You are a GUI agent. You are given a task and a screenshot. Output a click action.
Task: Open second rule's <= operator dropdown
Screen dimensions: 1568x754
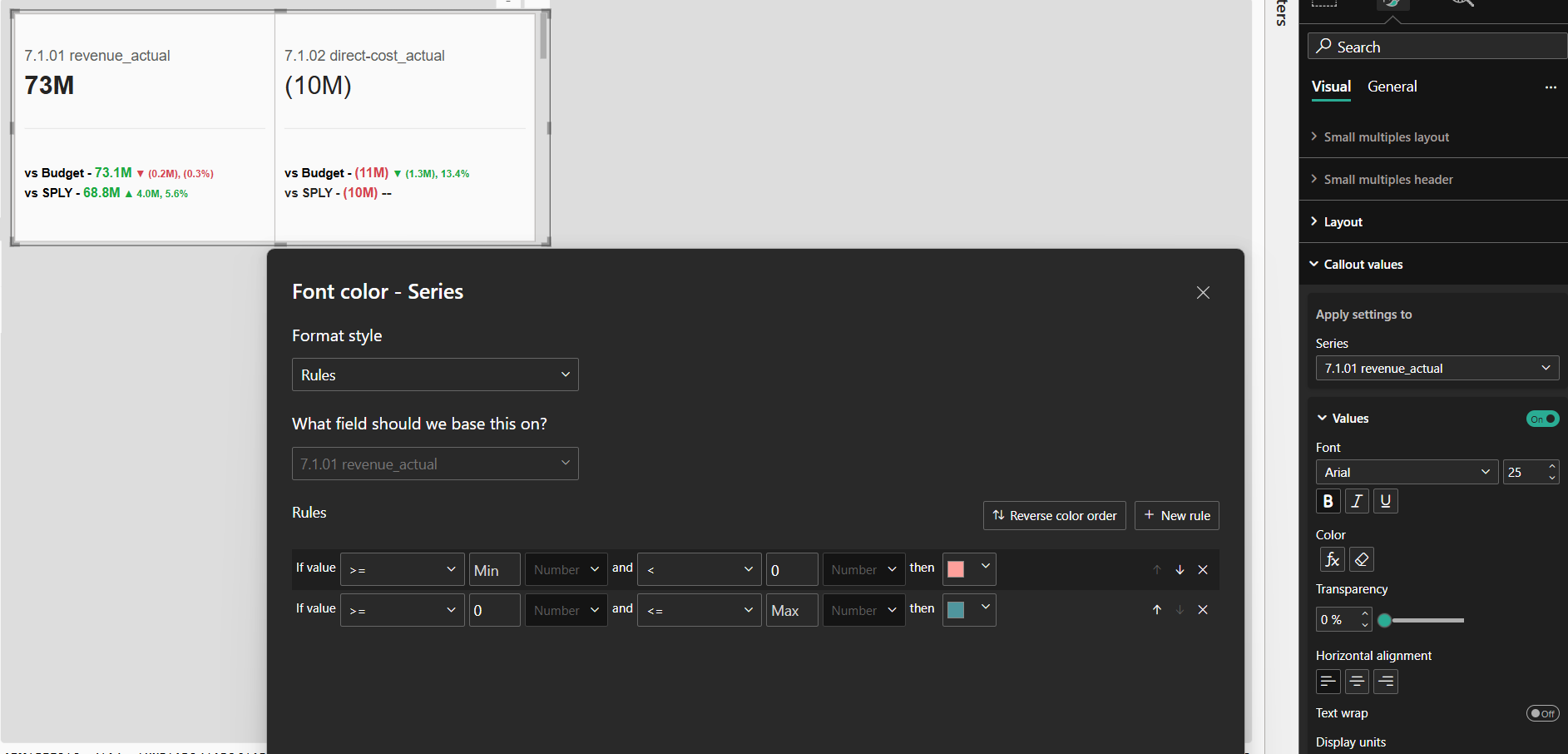point(699,610)
